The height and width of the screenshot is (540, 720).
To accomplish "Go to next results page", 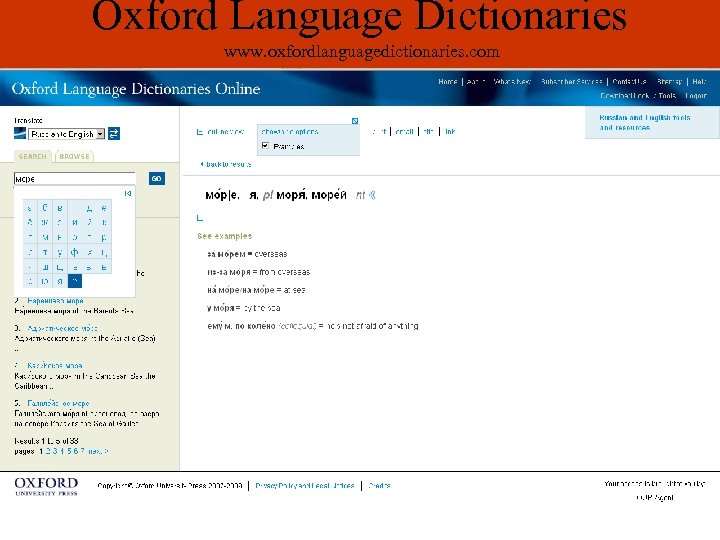I will click(98, 451).
